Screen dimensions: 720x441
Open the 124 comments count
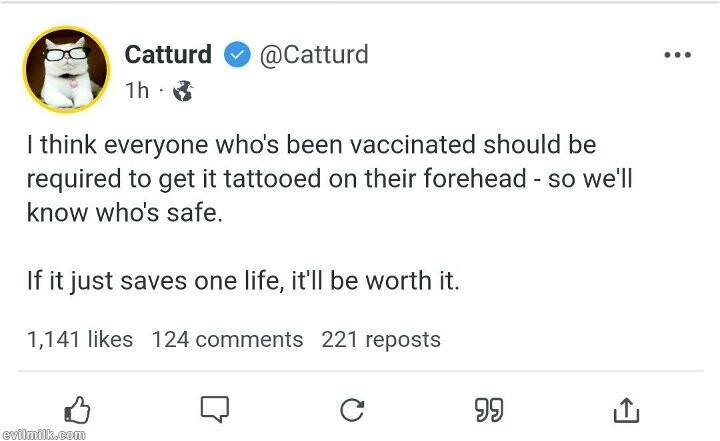(227, 340)
